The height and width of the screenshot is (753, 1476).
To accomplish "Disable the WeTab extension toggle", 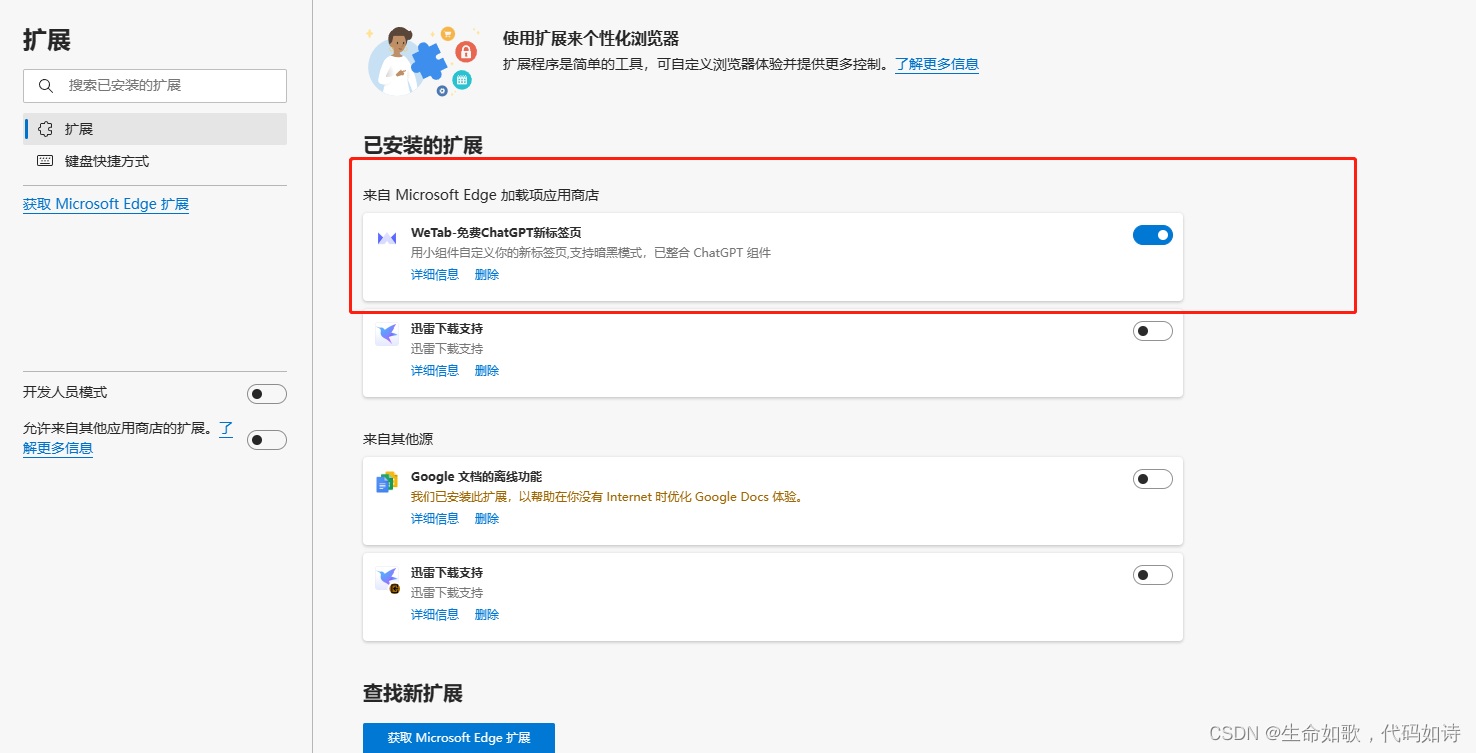I will click(1152, 235).
